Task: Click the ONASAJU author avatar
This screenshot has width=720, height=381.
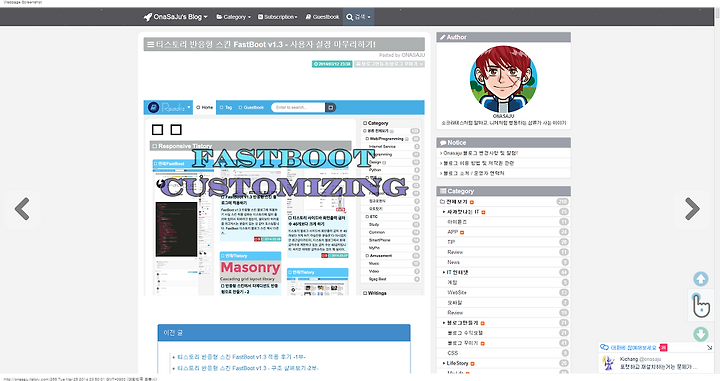Action: point(503,79)
